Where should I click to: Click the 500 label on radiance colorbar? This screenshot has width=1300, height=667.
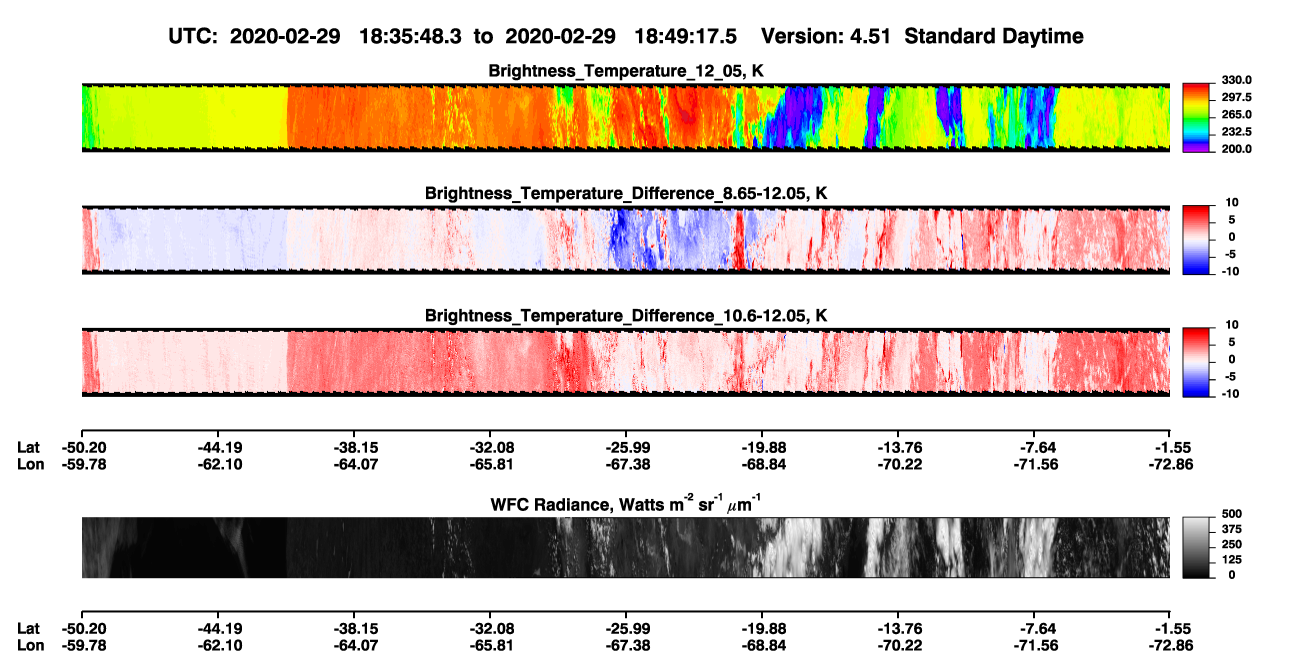click(1230, 515)
